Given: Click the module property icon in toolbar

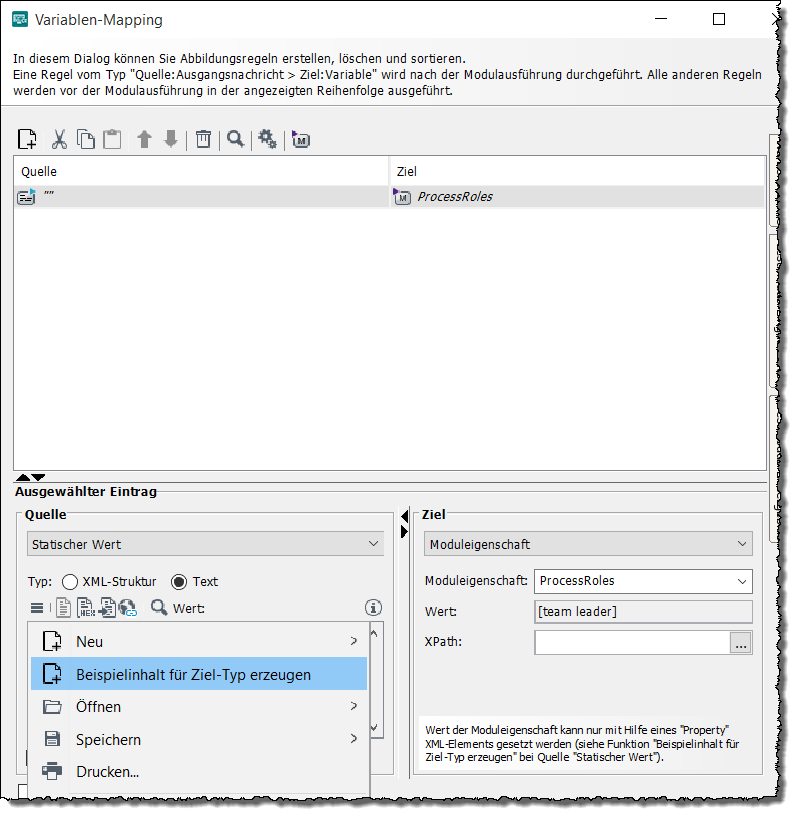Looking at the screenshot, I should tap(300, 140).
